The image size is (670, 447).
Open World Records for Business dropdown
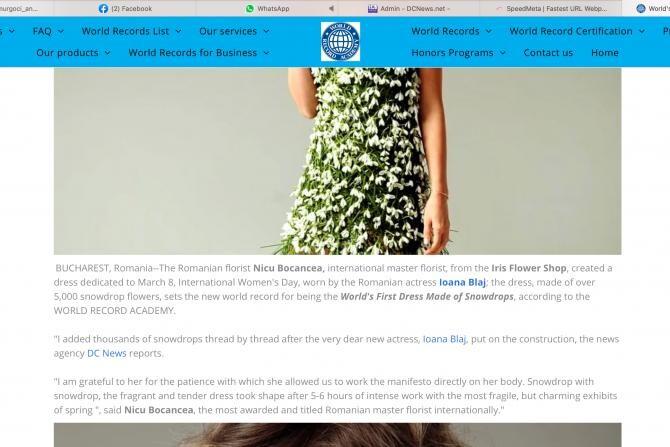coord(198,52)
